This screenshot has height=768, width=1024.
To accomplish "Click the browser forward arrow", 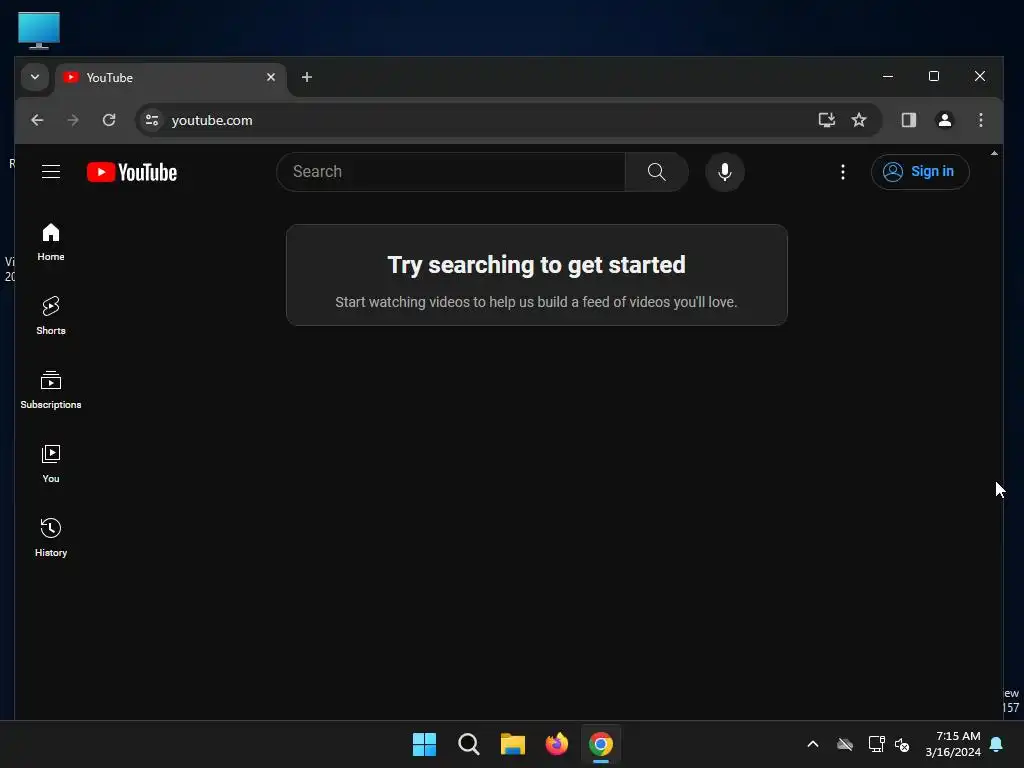I will point(73,120).
